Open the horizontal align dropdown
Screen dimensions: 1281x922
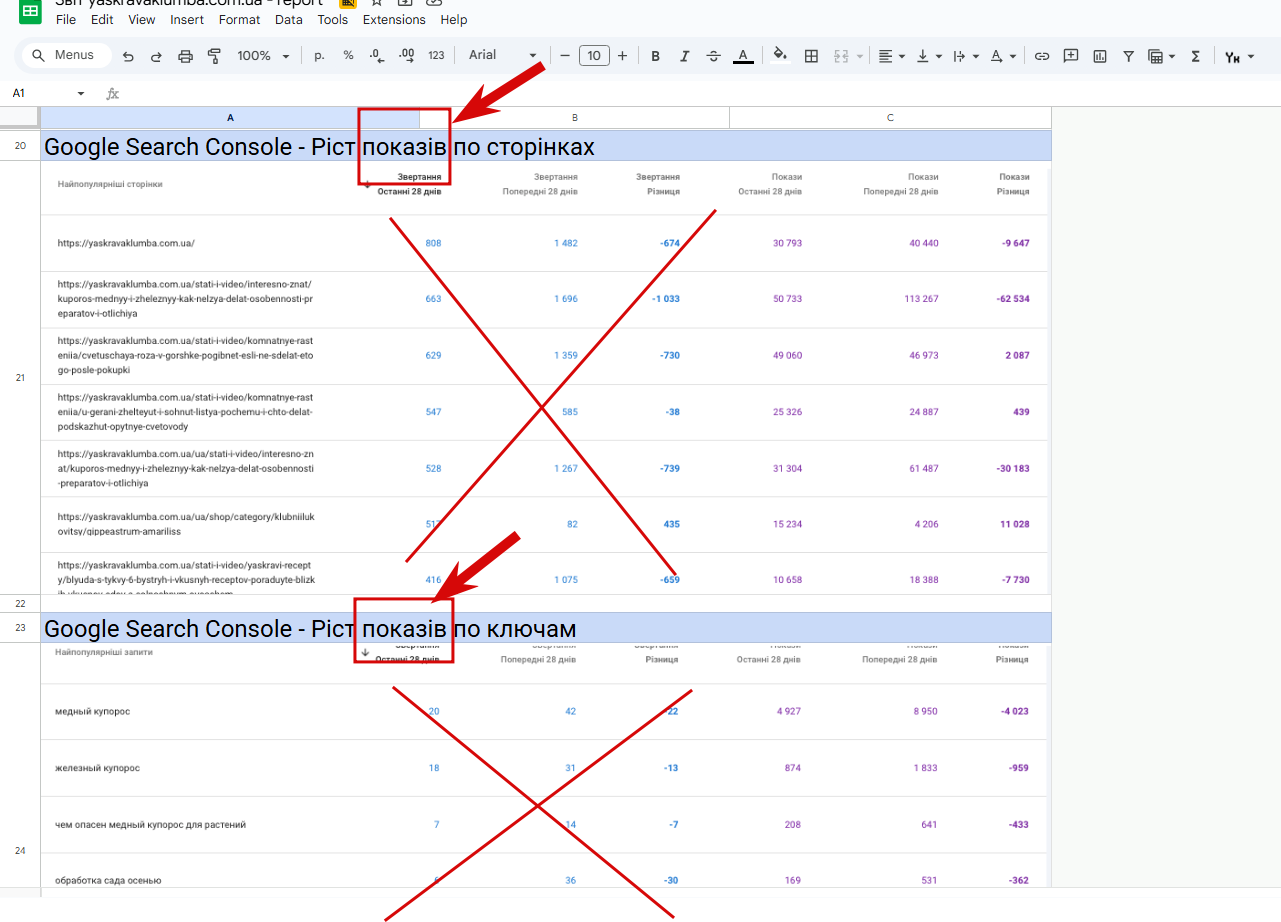pyautogui.click(x=891, y=56)
